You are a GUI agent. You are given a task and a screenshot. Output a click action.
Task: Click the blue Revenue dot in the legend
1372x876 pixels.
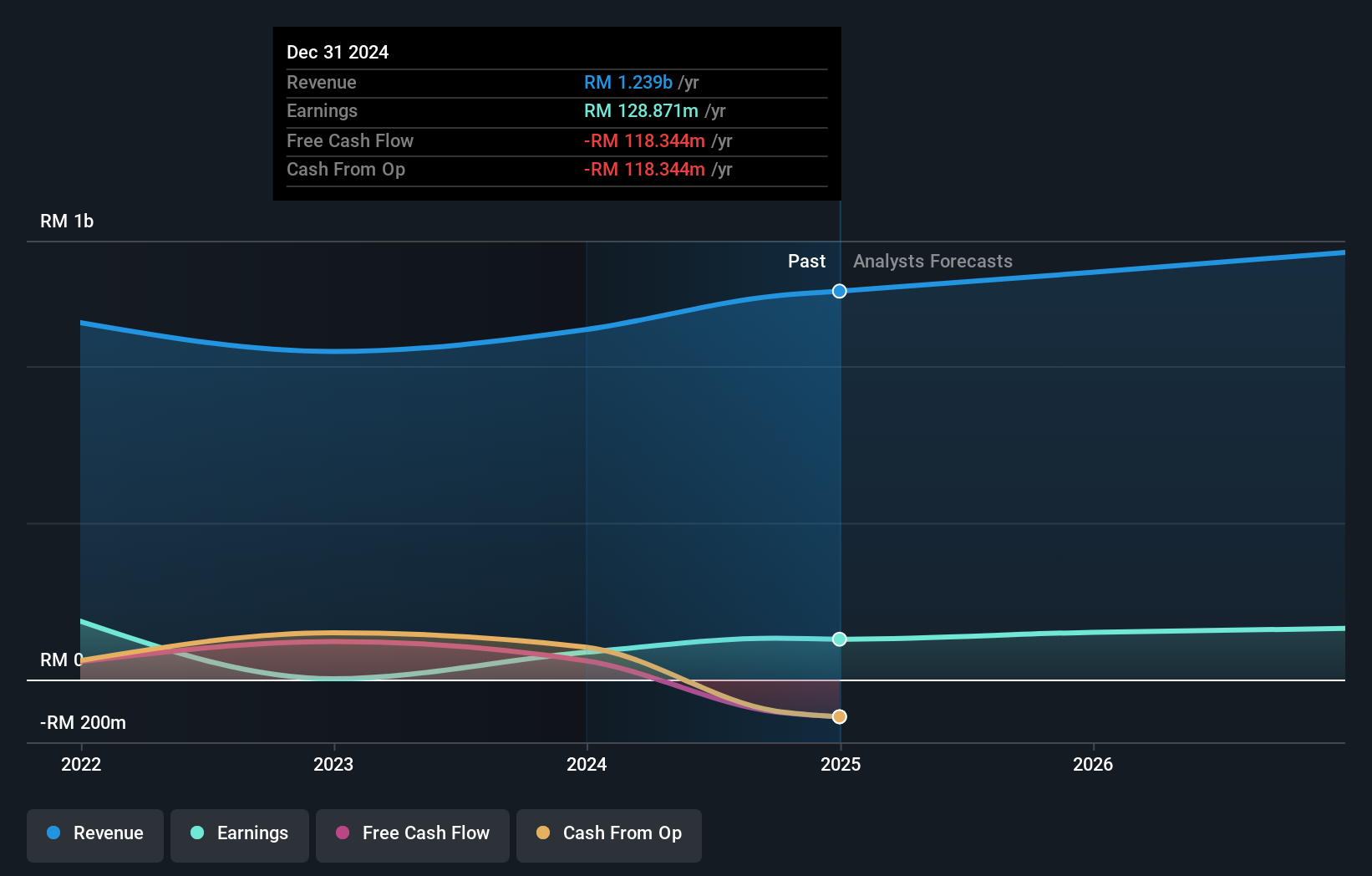coord(52,833)
